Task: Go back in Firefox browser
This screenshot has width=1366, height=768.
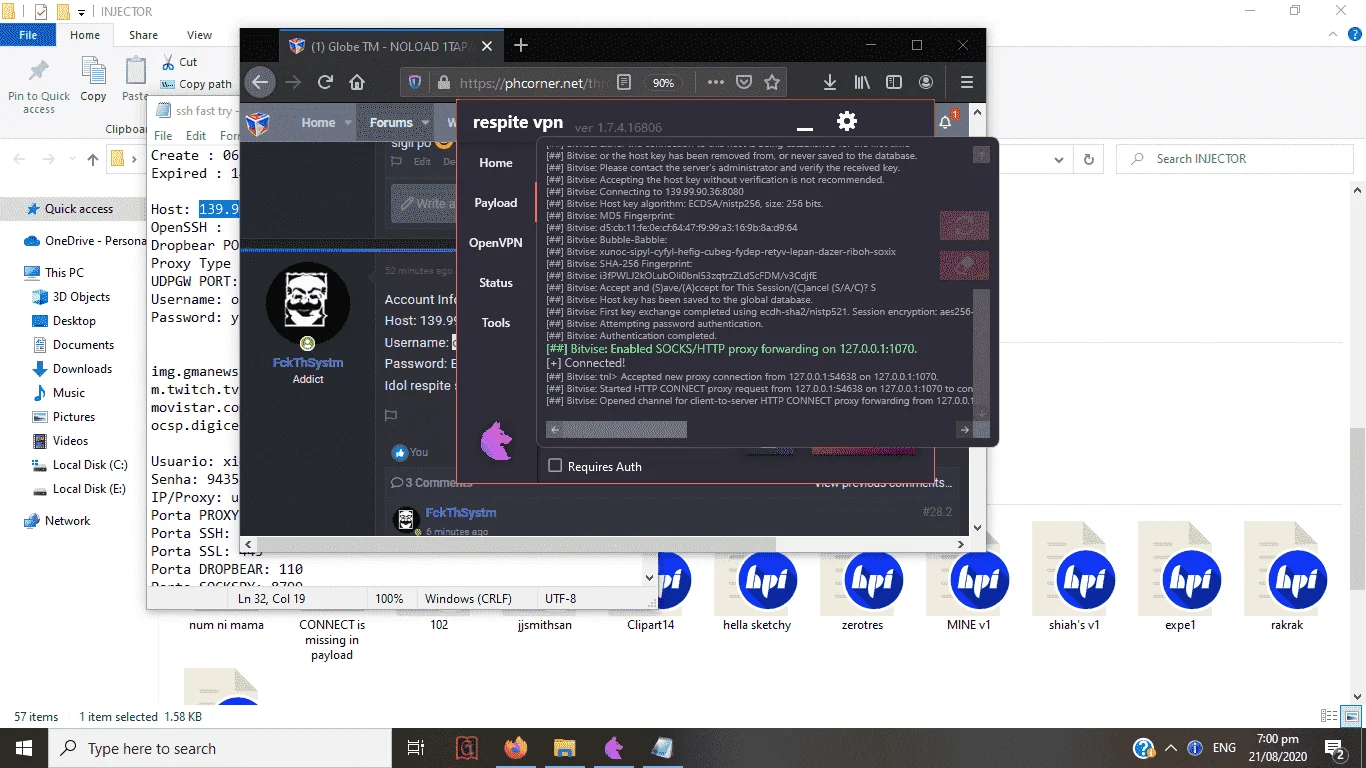Action: (x=259, y=83)
